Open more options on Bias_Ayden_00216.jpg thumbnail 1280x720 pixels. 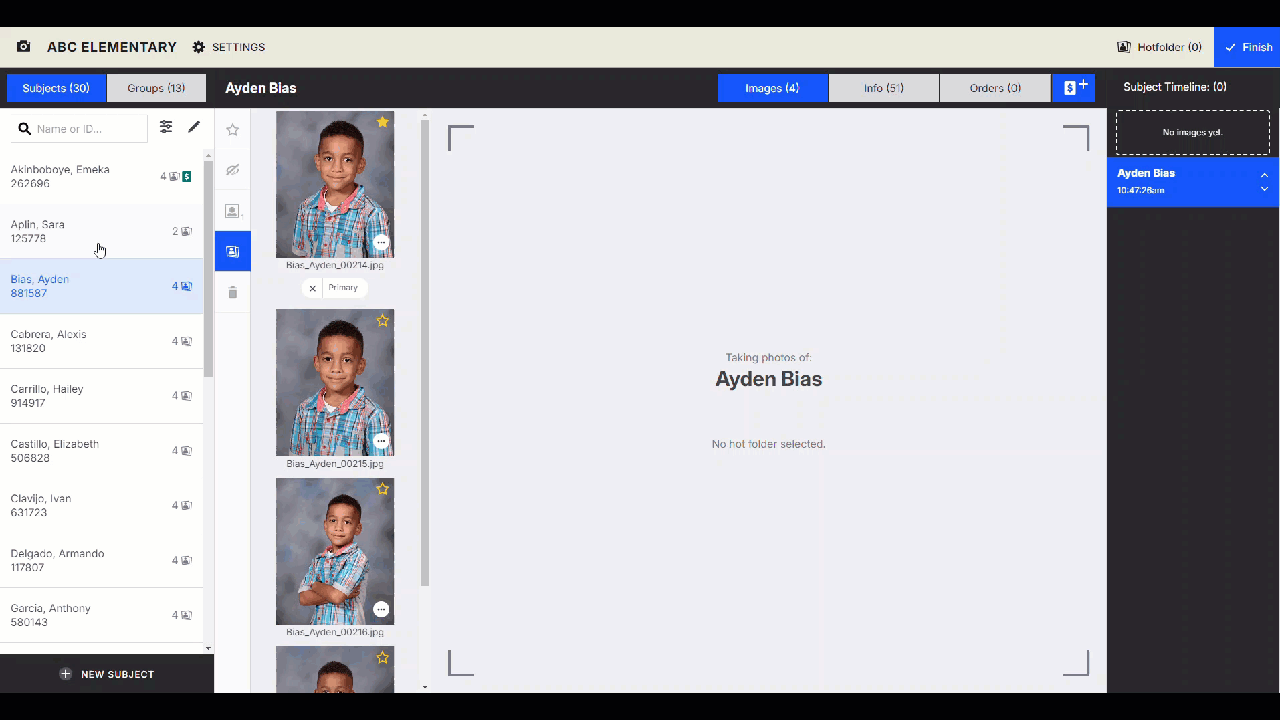tap(381, 609)
